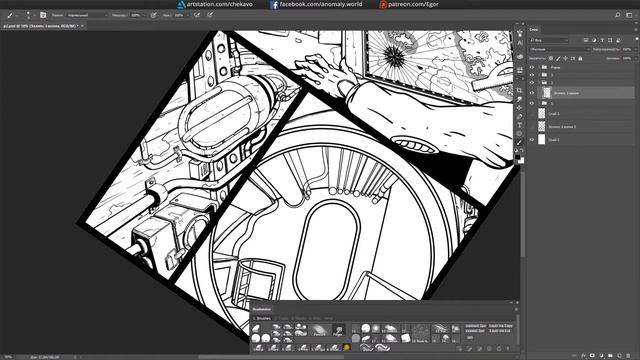Toggle visibility of group 1
Viewport: 640px width, 360px height.
[532, 103]
